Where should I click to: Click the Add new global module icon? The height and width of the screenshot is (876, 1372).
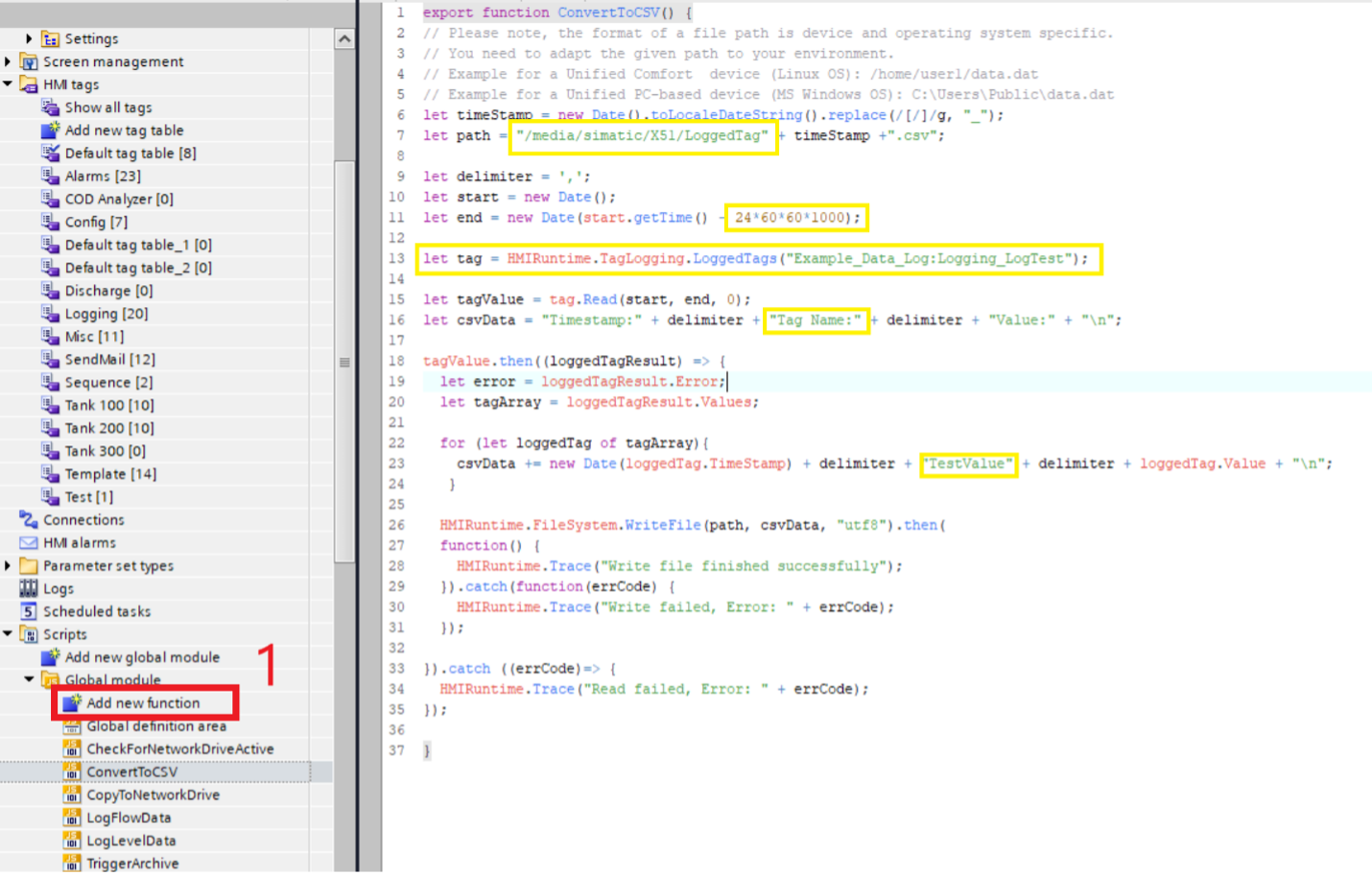(x=51, y=657)
